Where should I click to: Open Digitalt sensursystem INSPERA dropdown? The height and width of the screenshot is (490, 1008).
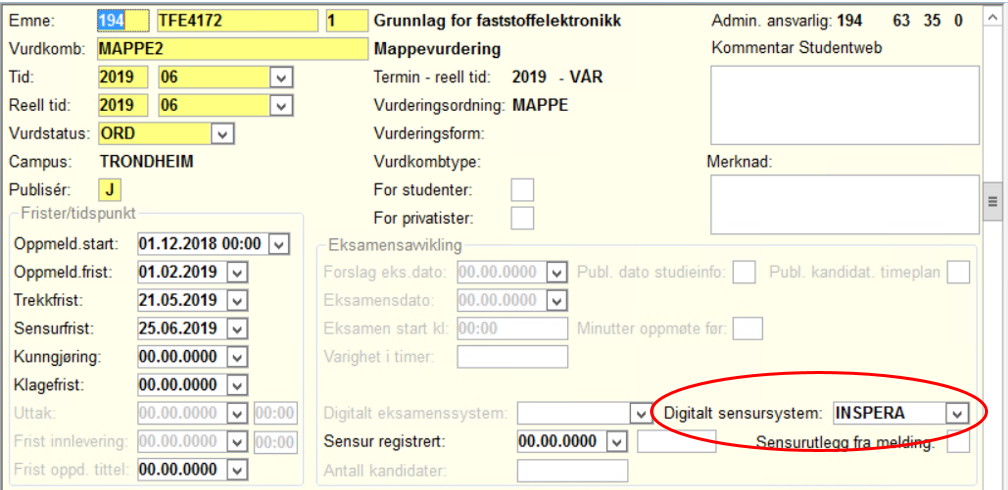click(x=957, y=413)
